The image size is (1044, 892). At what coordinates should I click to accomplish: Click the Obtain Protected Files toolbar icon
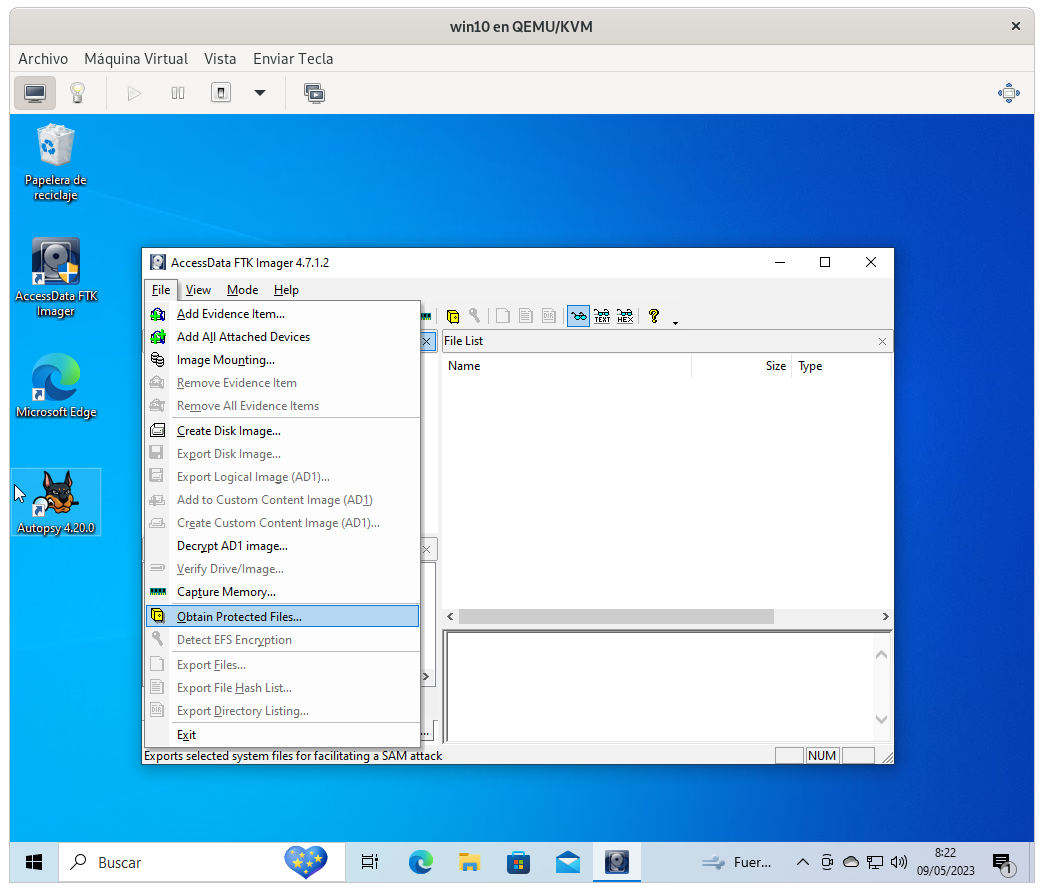453,316
